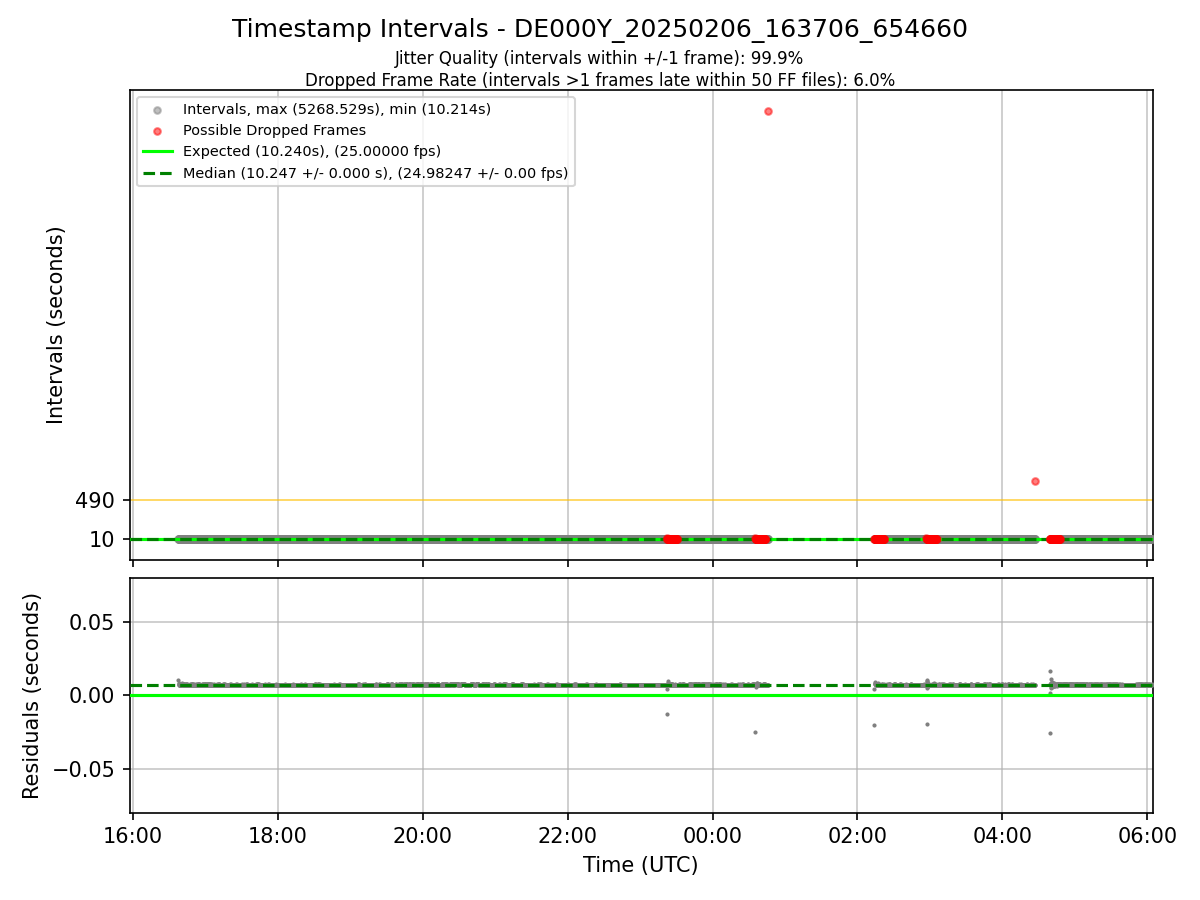This screenshot has width=1200, height=900.
Task: Click the Residuals (seconds) axis label
Action: (32, 696)
